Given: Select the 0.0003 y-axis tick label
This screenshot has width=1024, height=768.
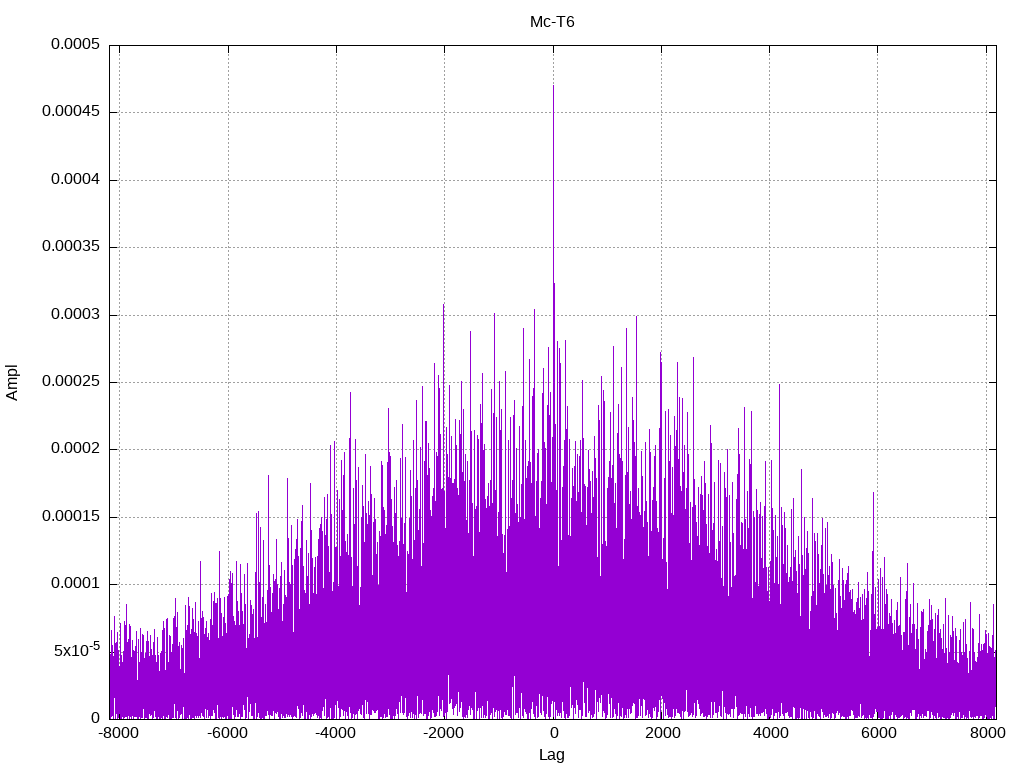Looking at the screenshot, I should point(69,315).
